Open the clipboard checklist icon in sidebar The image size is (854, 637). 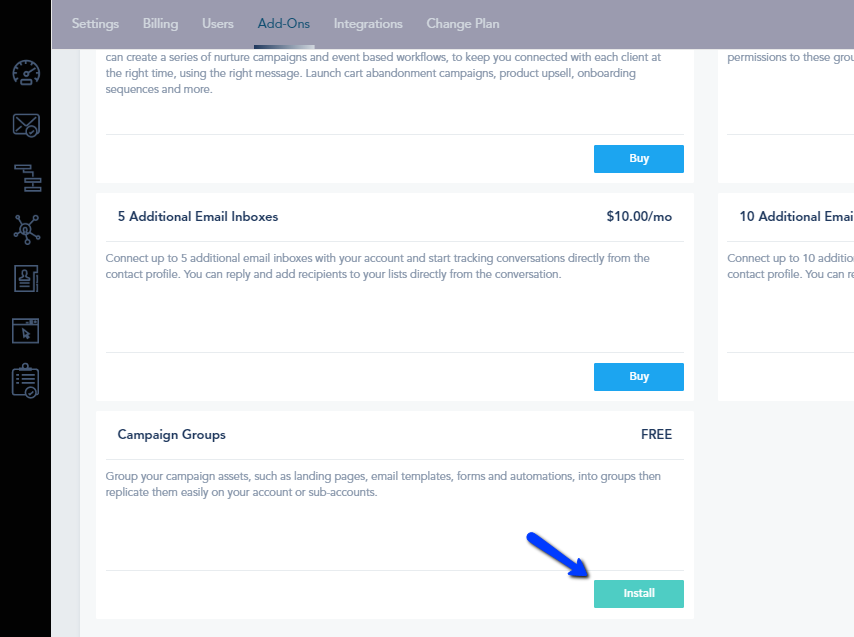tap(25, 381)
